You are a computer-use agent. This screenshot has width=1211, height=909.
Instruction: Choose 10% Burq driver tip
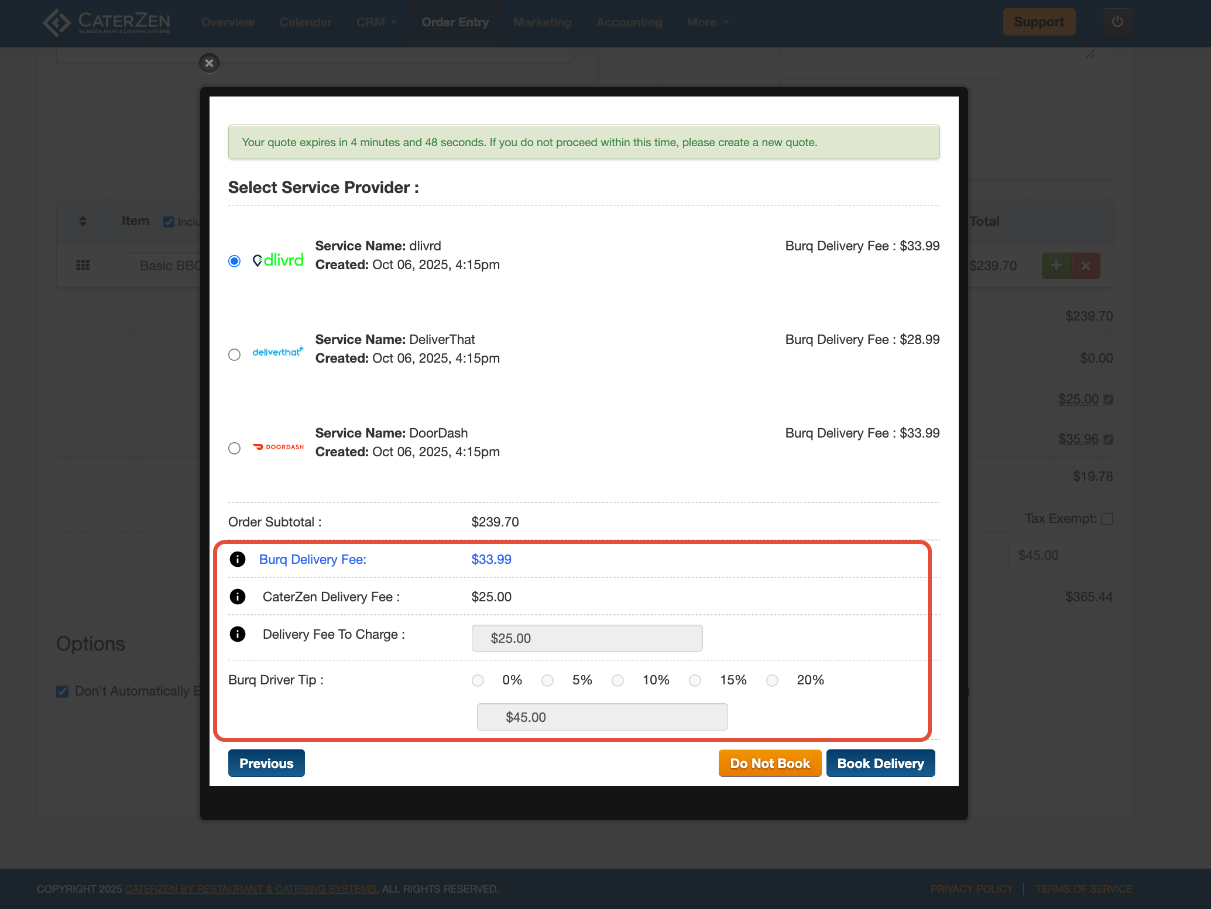click(x=618, y=680)
